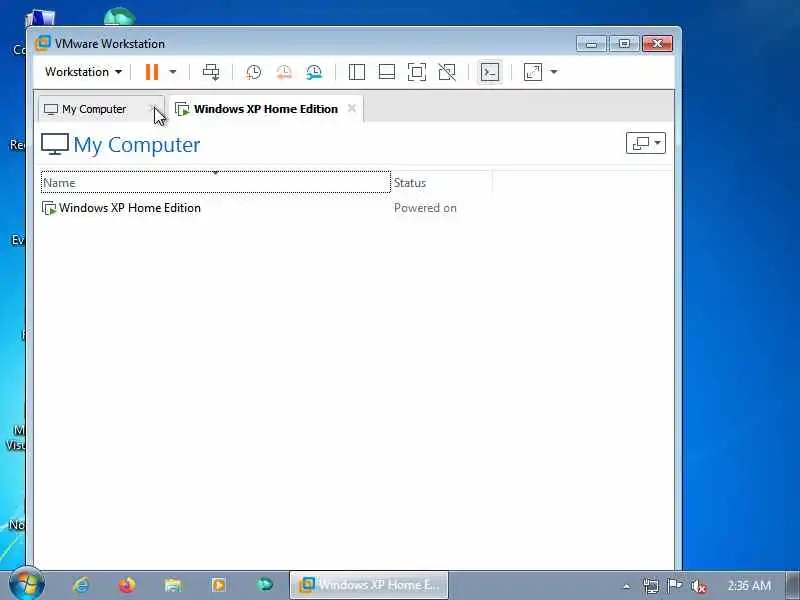This screenshot has height=600, width=800.
Task: Click the orange Pause VM button
Action: [152, 72]
